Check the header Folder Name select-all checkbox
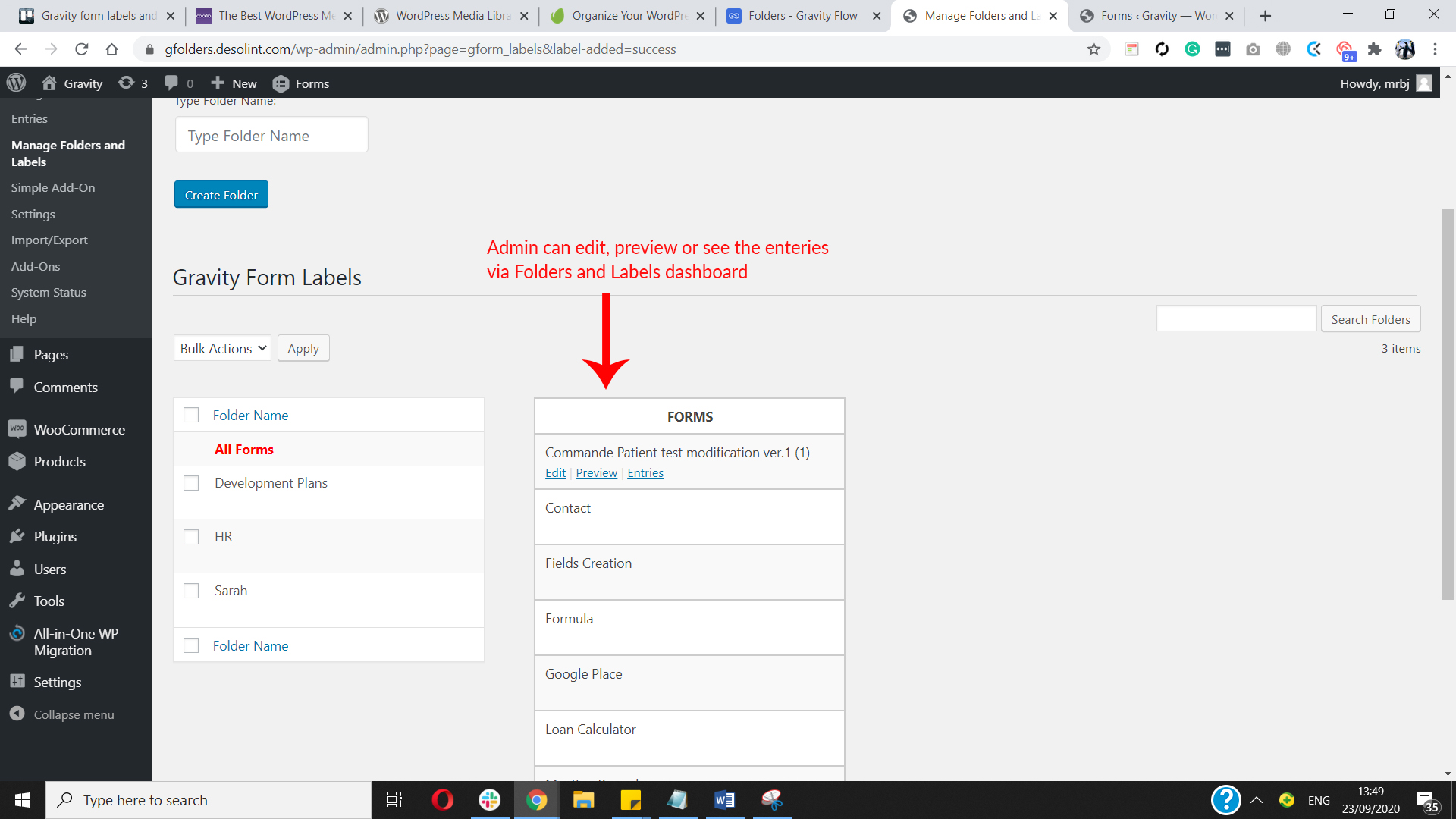 [191, 415]
